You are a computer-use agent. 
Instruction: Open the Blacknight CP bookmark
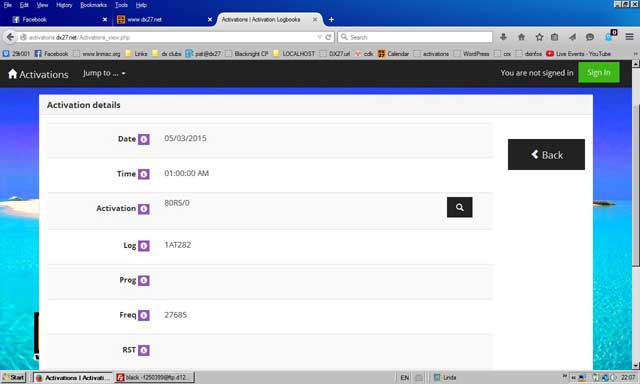click(x=247, y=53)
